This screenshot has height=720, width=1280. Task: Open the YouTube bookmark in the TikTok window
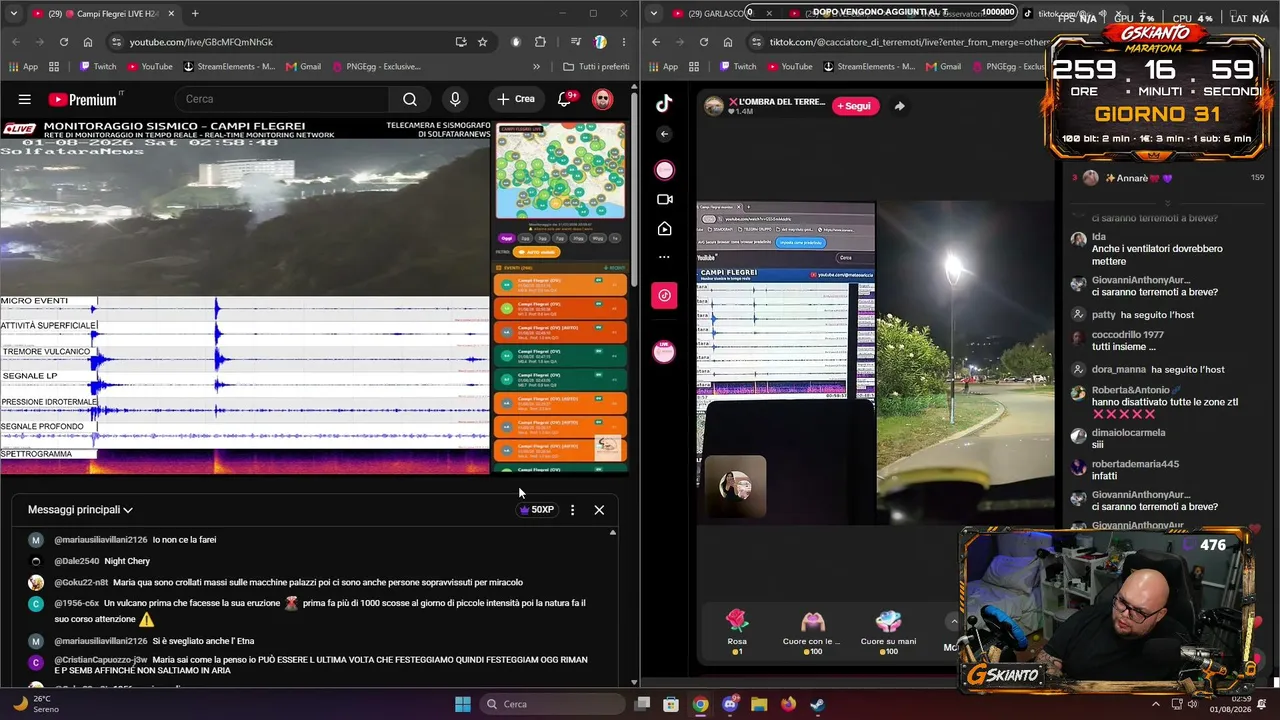coord(788,67)
